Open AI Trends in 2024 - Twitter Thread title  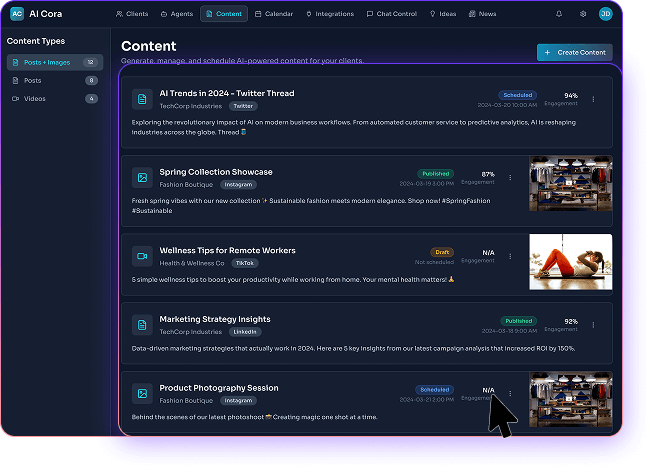227,93
